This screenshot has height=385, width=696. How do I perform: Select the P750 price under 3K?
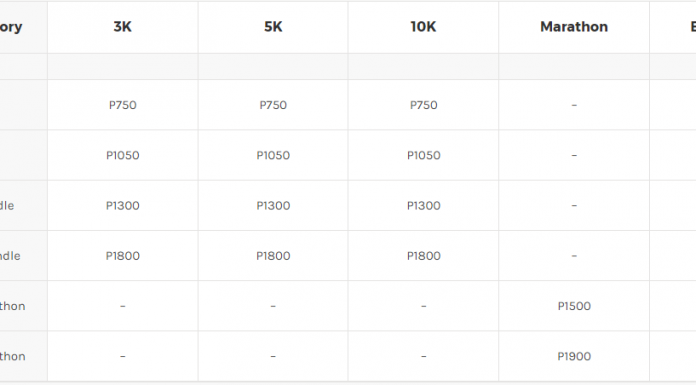click(123, 105)
